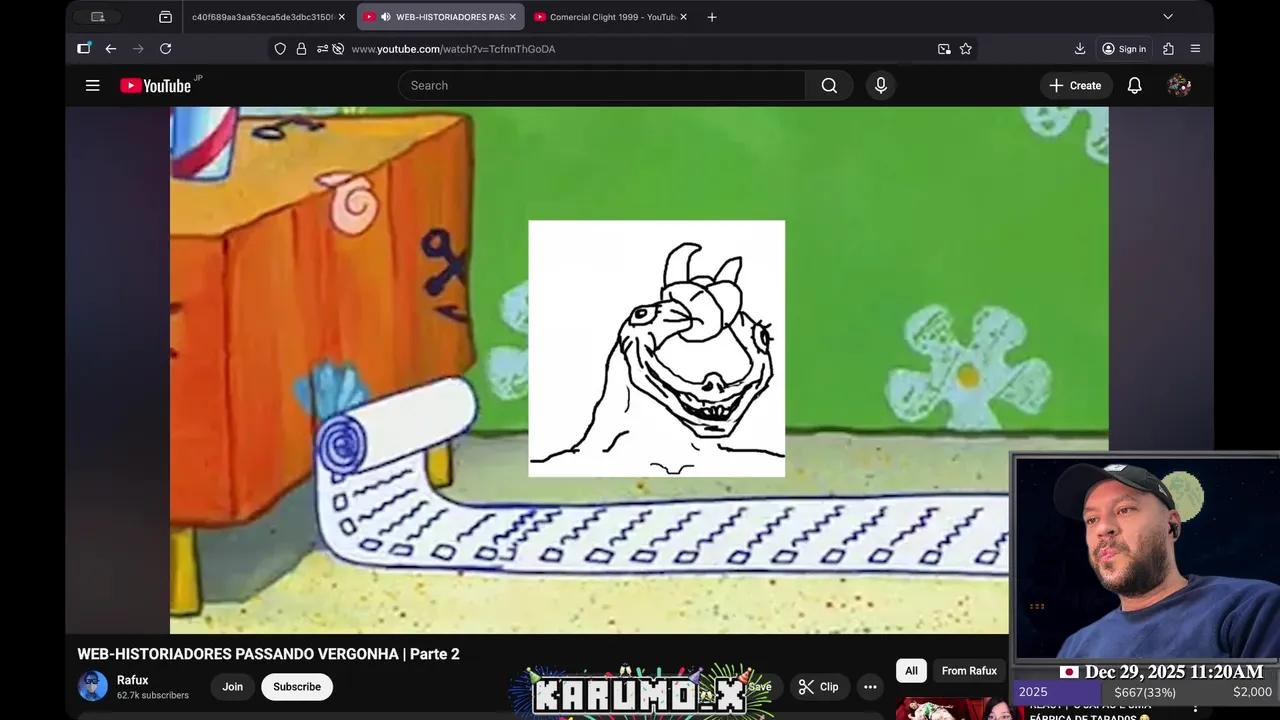Select the All filter chip
The image size is (1280, 720).
[x=911, y=671]
